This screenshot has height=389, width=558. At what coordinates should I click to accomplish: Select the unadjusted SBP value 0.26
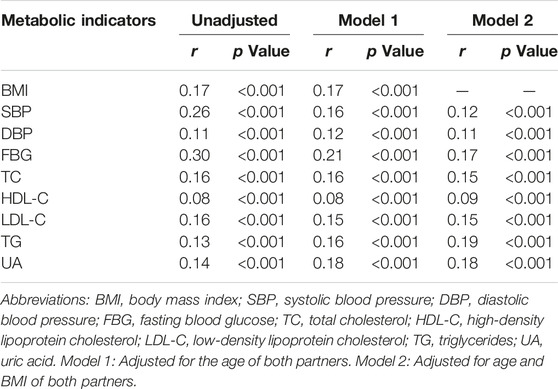(x=195, y=112)
